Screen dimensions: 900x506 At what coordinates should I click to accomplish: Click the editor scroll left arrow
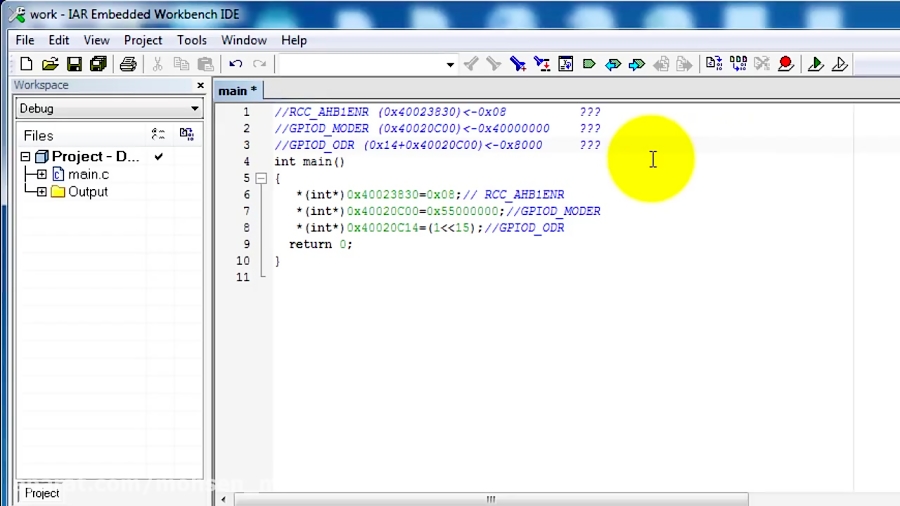(223, 499)
